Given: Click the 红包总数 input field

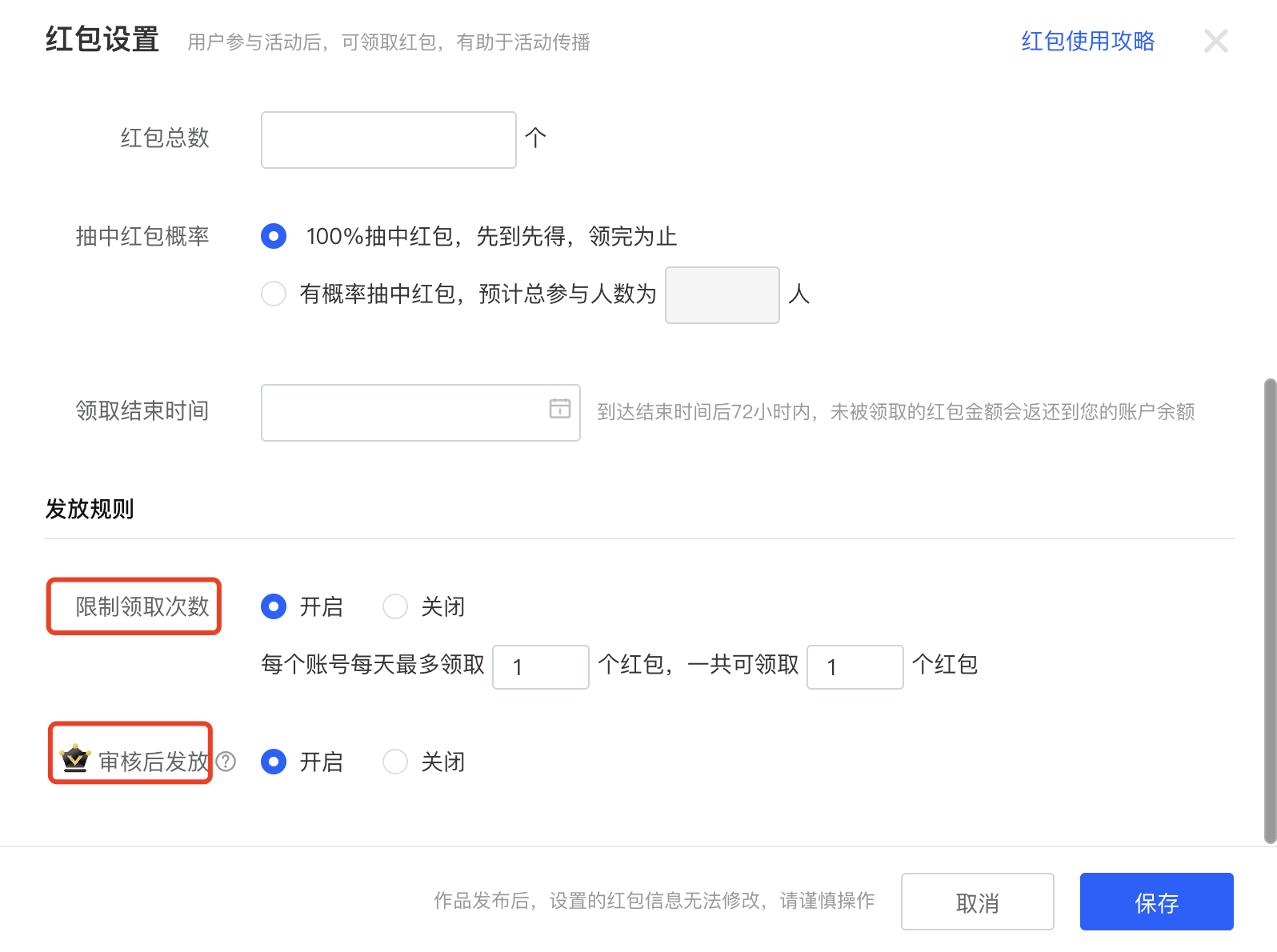Looking at the screenshot, I should coord(388,140).
